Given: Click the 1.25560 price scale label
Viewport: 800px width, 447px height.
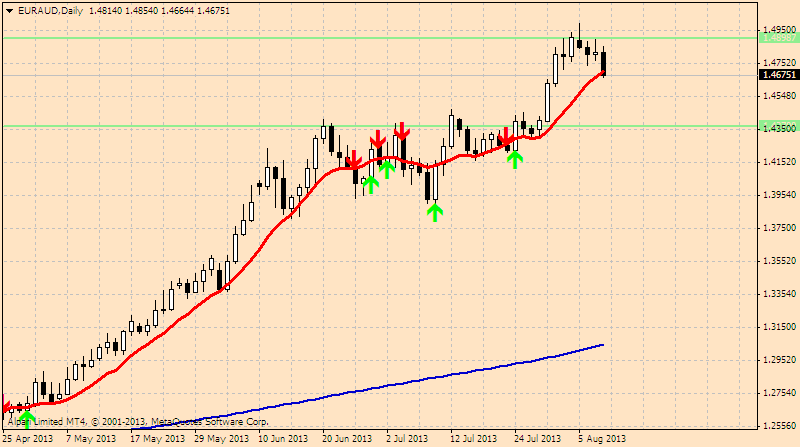Looking at the screenshot, I should pos(780,426).
